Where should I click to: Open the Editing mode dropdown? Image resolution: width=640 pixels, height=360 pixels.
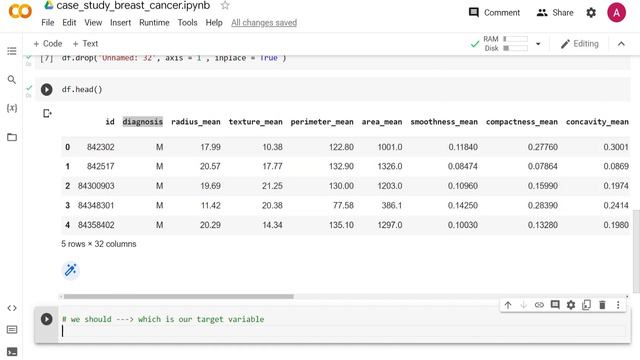[x=580, y=44]
